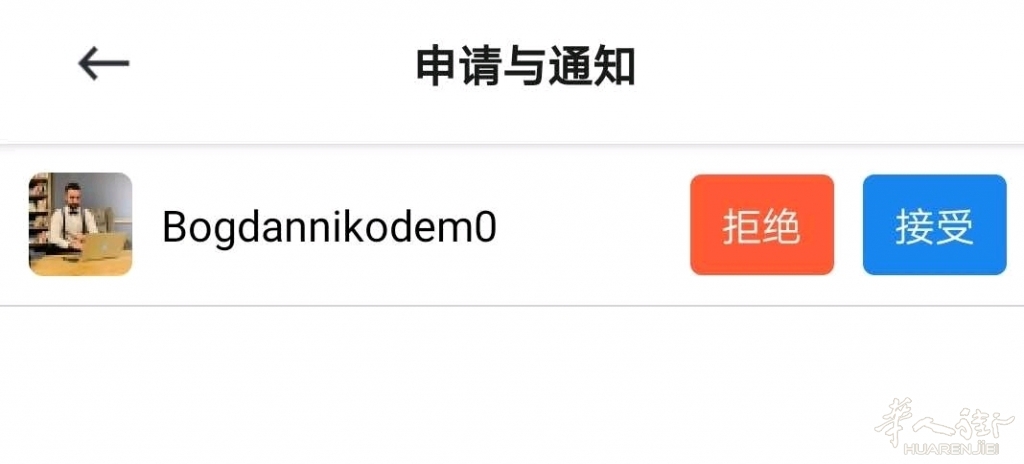Open the applicant's square profile photo
This screenshot has height=464, width=1024.
tap(80, 224)
